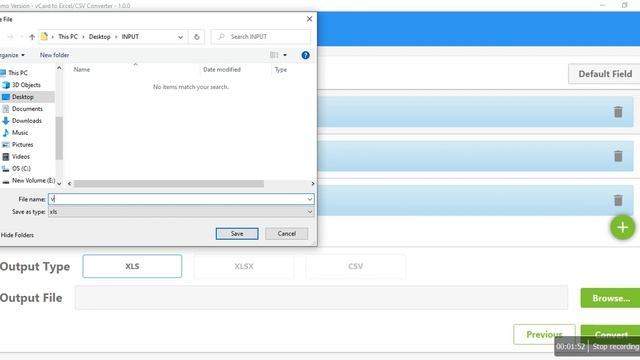Go up one folder level arrow
The image size is (640, 360).
click(x=32, y=37)
